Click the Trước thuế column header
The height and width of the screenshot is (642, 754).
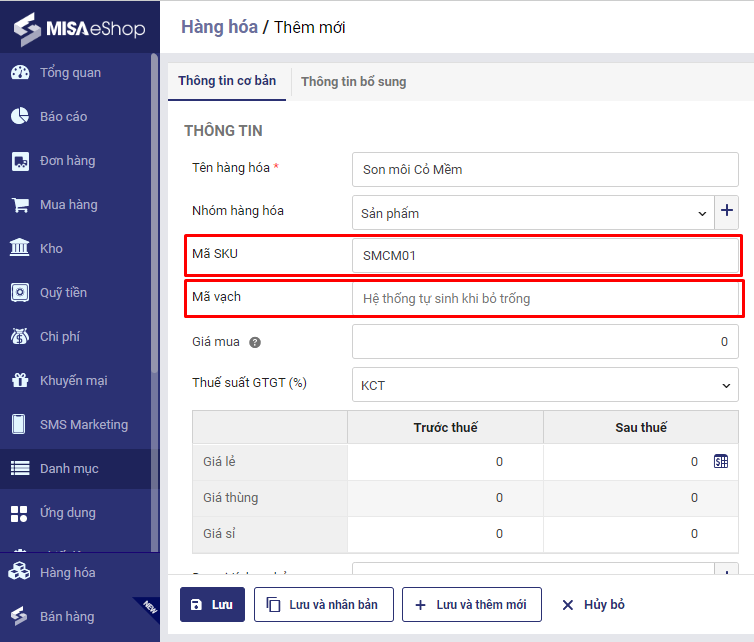(445, 427)
